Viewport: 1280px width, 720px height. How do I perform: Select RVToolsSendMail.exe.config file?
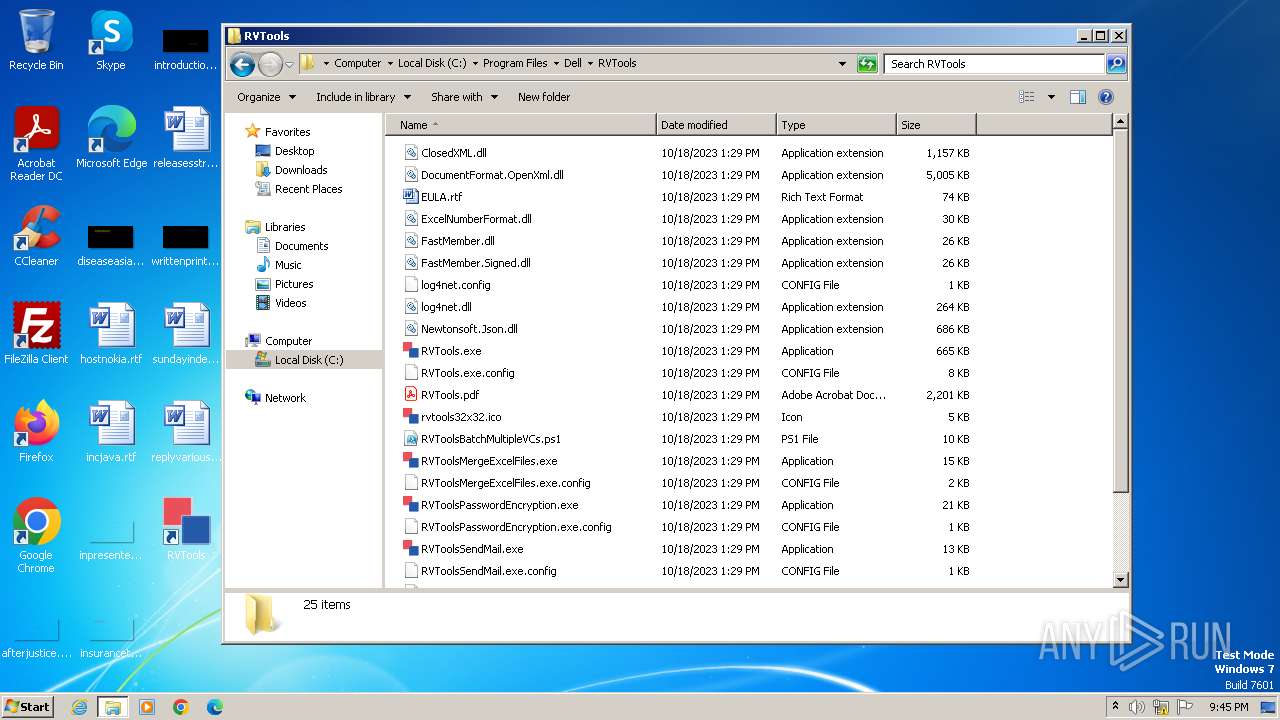coord(488,571)
